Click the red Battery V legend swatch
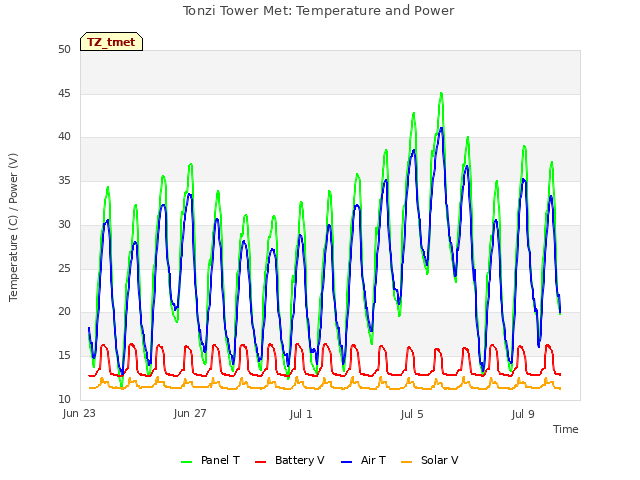Image resolution: width=640 pixels, height=480 pixels. [x=260, y=462]
